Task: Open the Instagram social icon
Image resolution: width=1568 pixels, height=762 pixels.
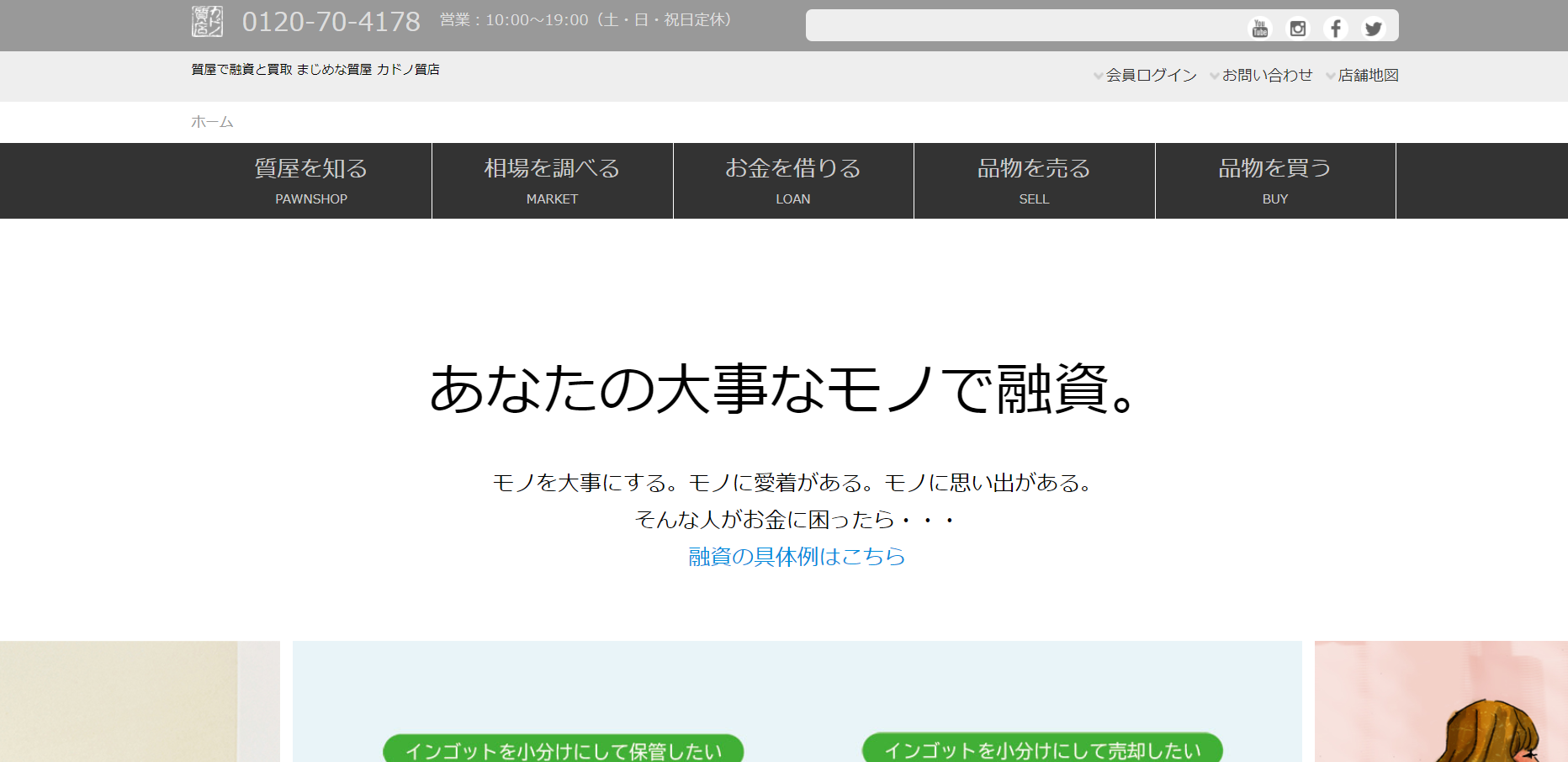Action: (x=1298, y=29)
